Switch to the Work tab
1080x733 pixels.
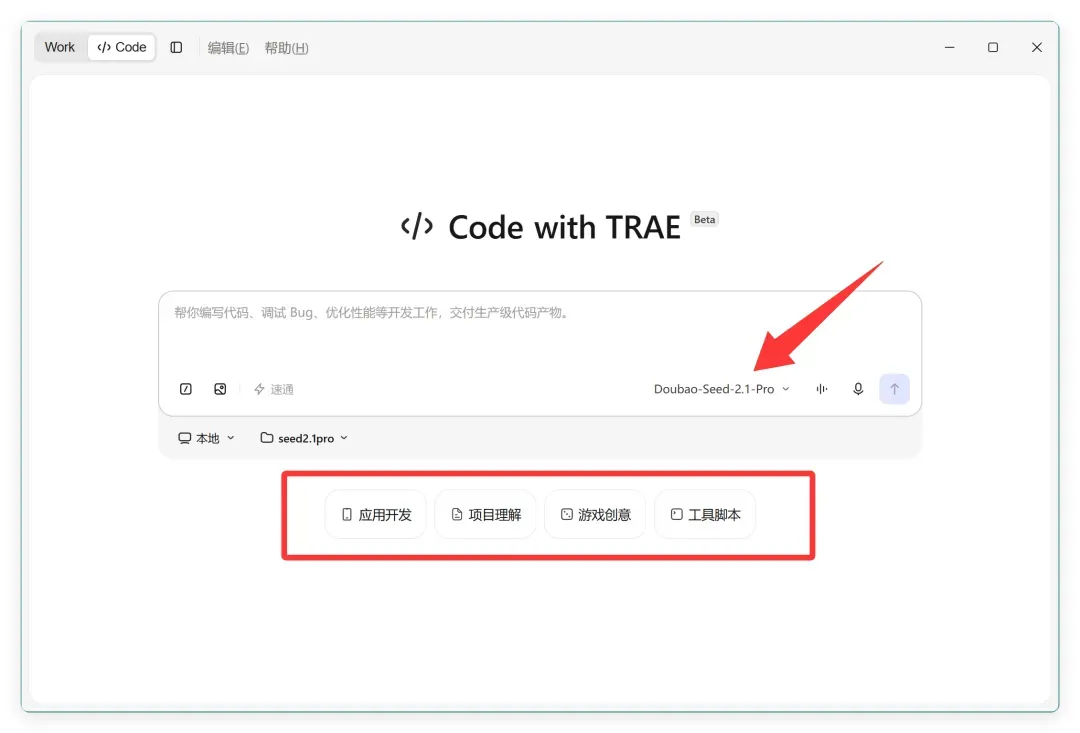click(60, 48)
